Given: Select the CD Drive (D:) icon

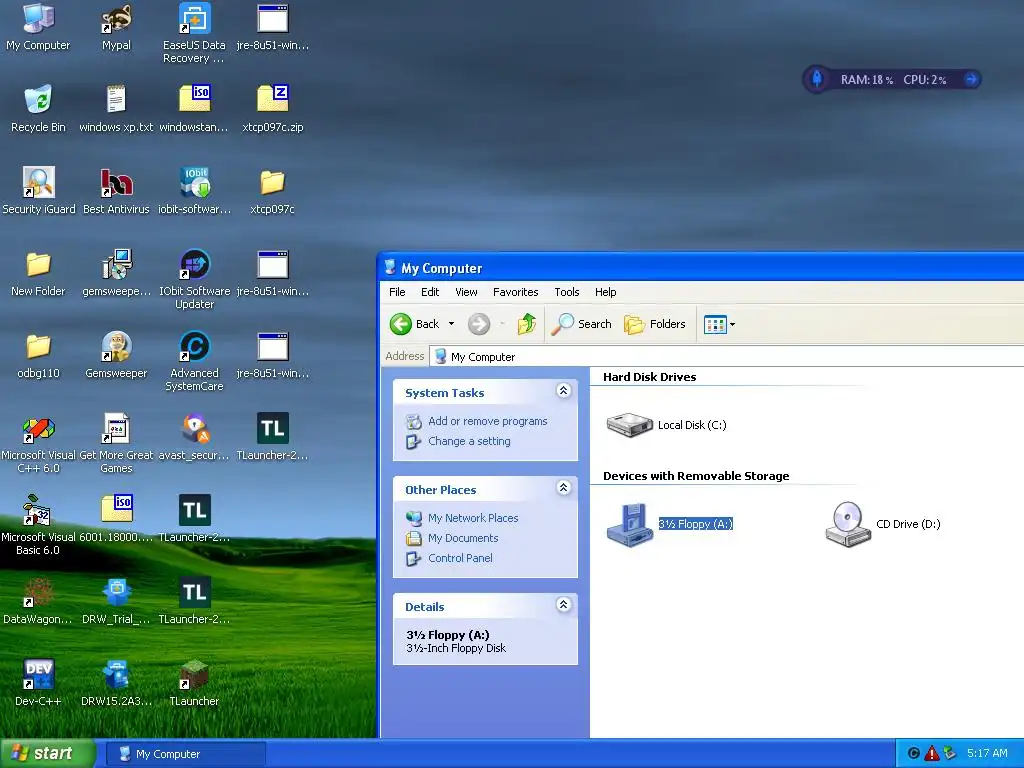Looking at the screenshot, I should coord(848,524).
